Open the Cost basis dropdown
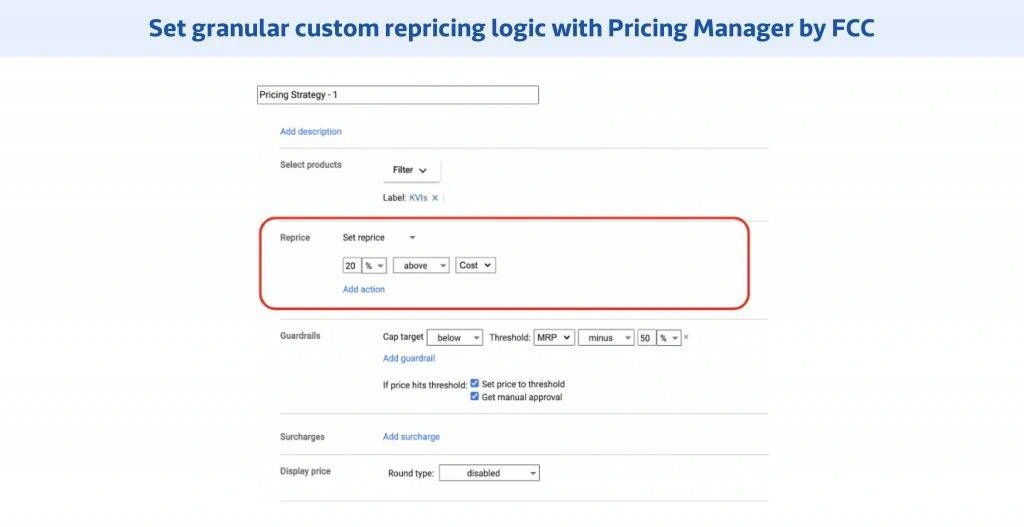The width and height of the screenshot is (1024, 527). tap(475, 265)
